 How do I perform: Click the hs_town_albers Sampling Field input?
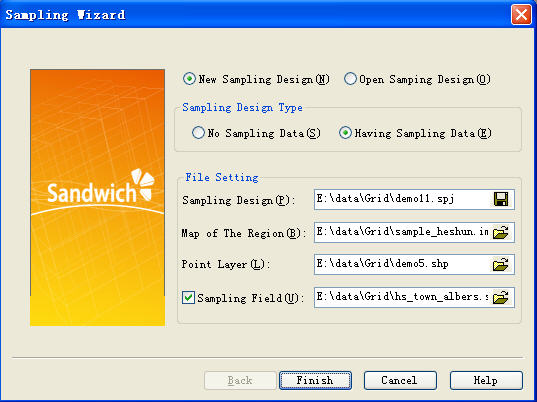(x=403, y=297)
